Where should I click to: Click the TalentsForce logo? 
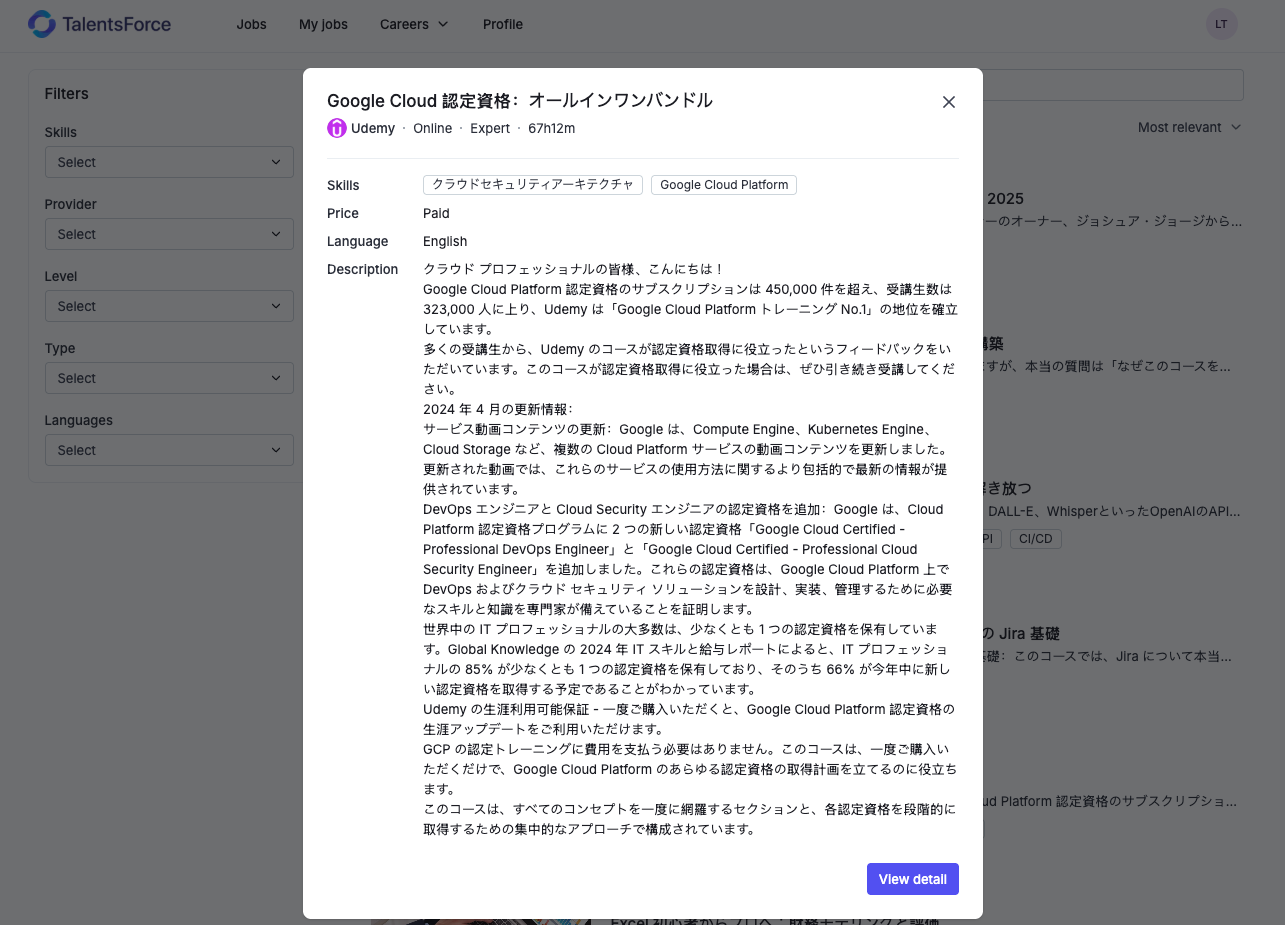point(99,24)
